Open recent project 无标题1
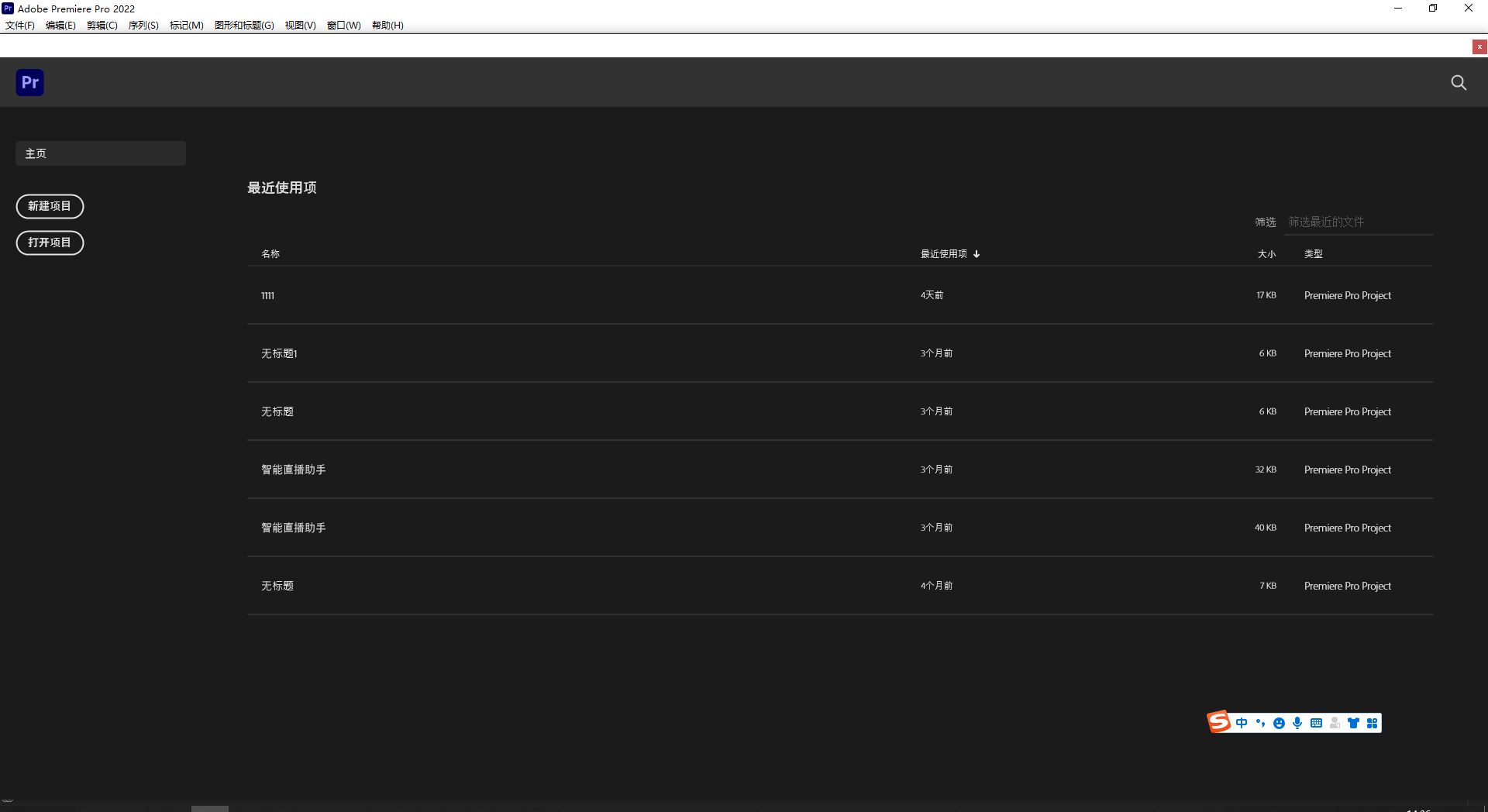 [840, 353]
